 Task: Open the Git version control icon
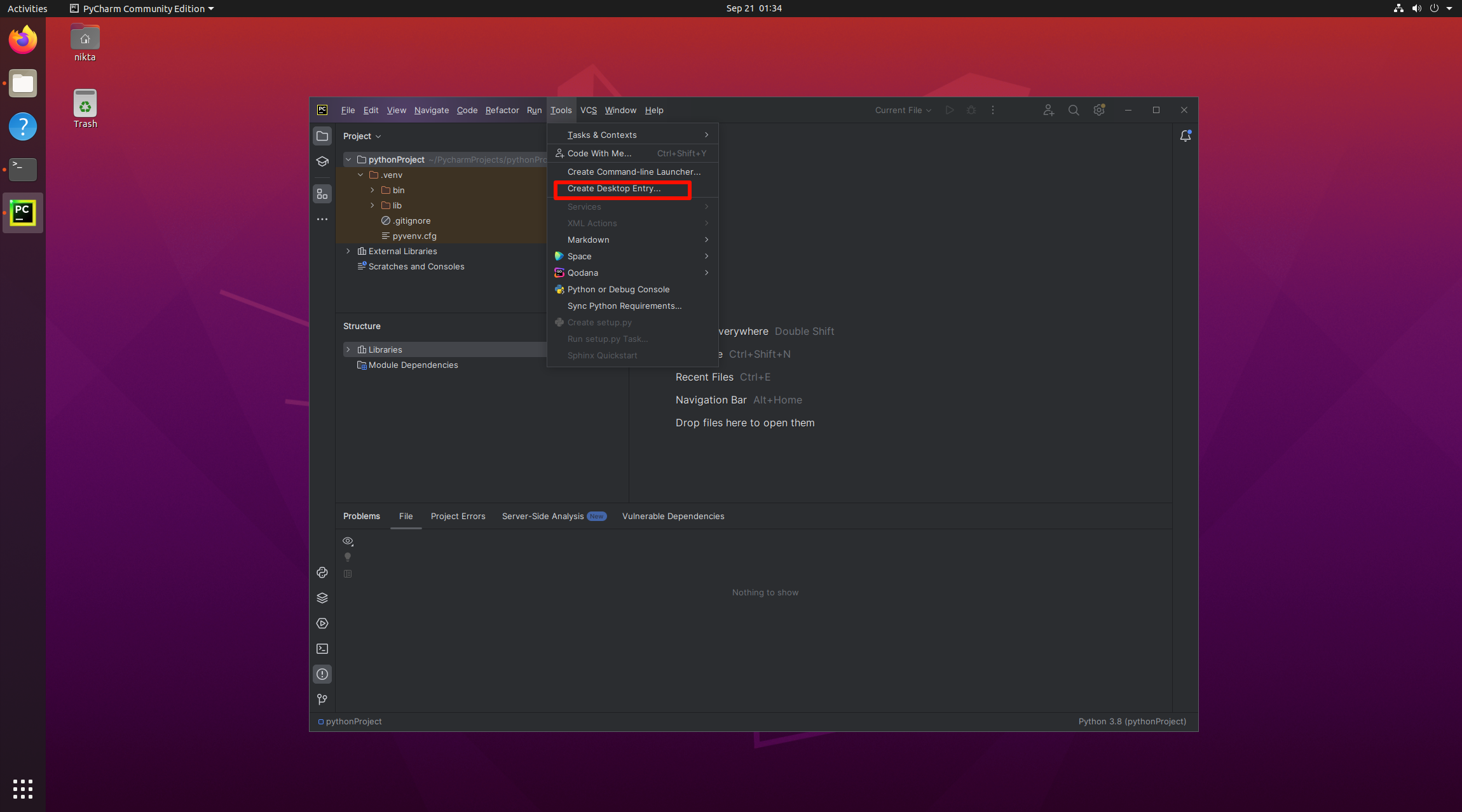click(322, 700)
